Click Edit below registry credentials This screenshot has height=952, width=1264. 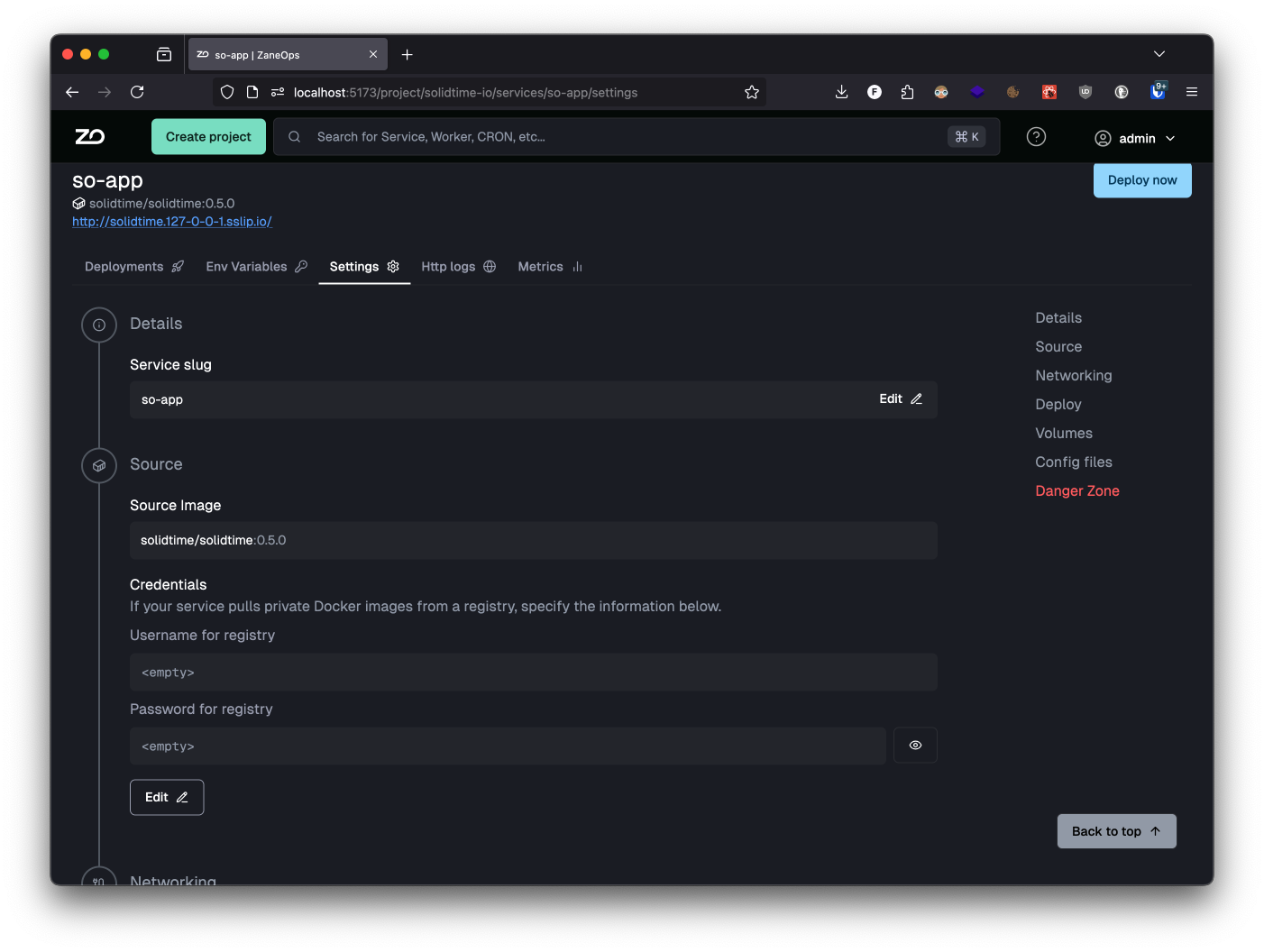(x=167, y=798)
